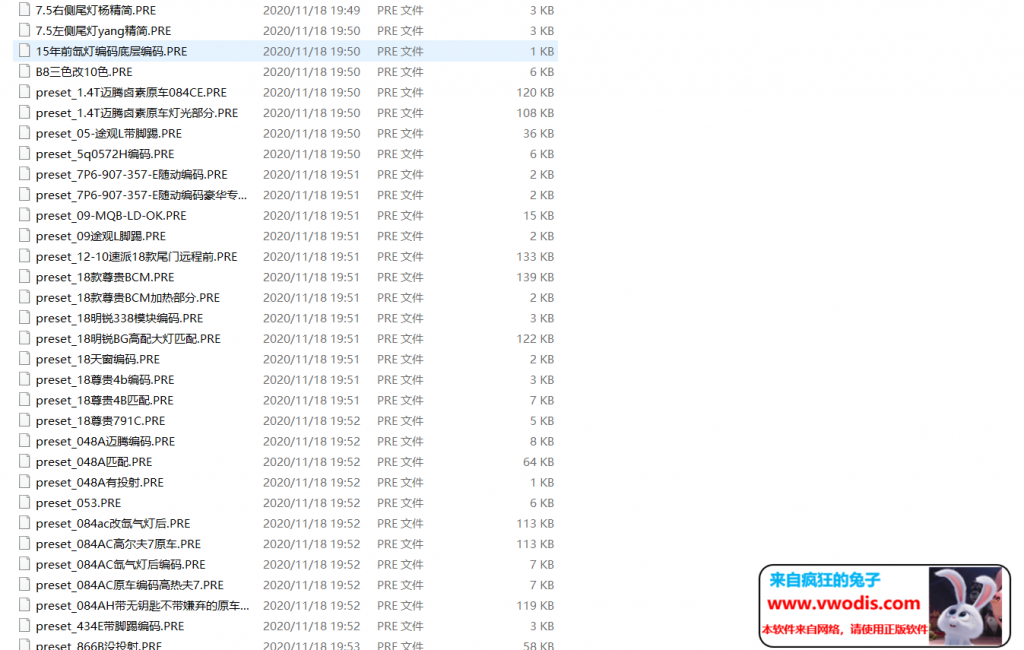Screen dimensions: 1024x650
Task: Click the icon for preset_5q0572H编码.PRE
Action: pos(24,154)
